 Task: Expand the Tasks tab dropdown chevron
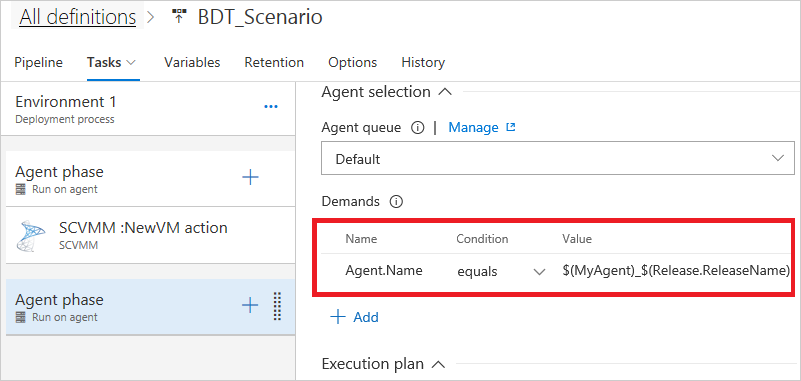(x=131, y=62)
